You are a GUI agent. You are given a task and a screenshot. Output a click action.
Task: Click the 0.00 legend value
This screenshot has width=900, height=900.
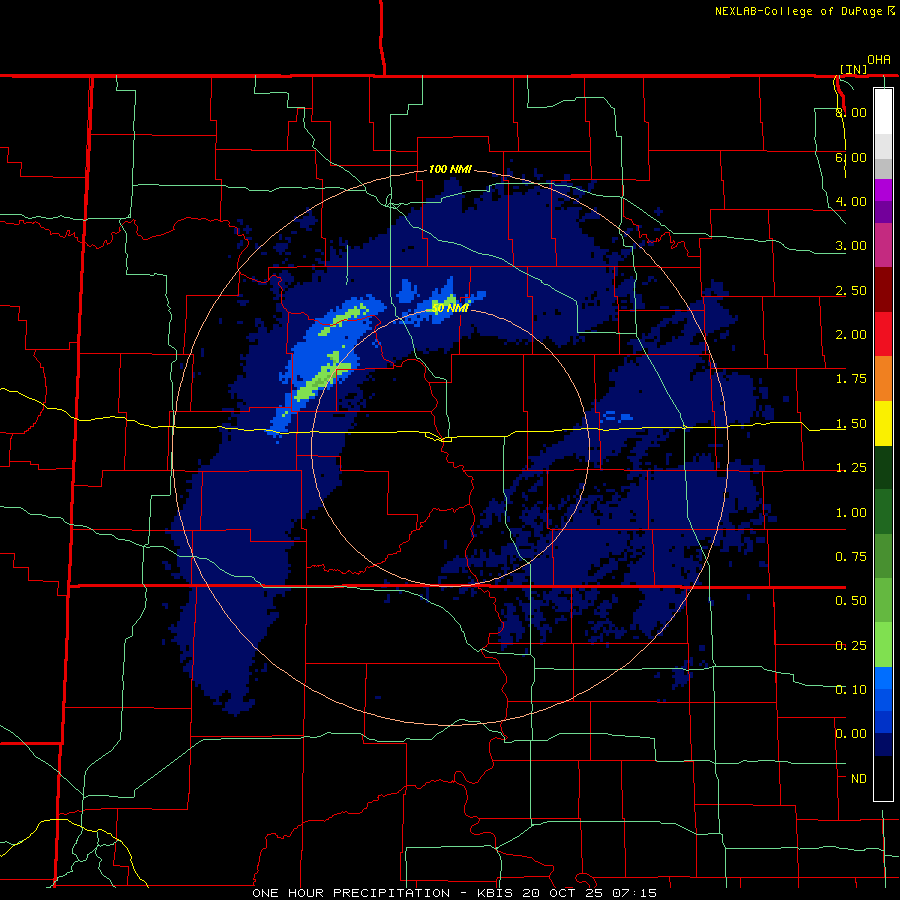pyautogui.click(x=851, y=734)
